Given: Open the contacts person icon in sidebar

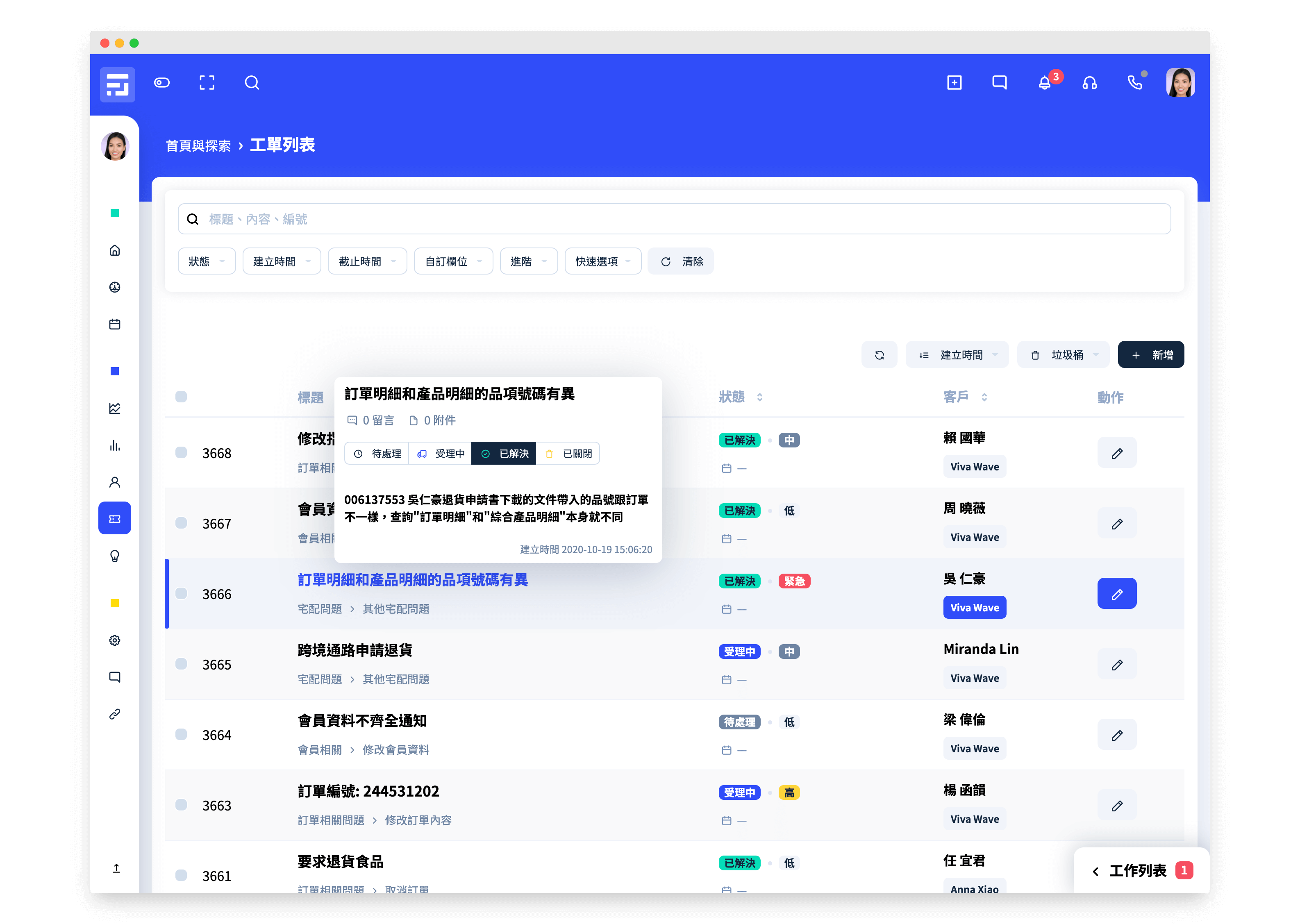Looking at the screenshot, I should [x=115, y=482].
